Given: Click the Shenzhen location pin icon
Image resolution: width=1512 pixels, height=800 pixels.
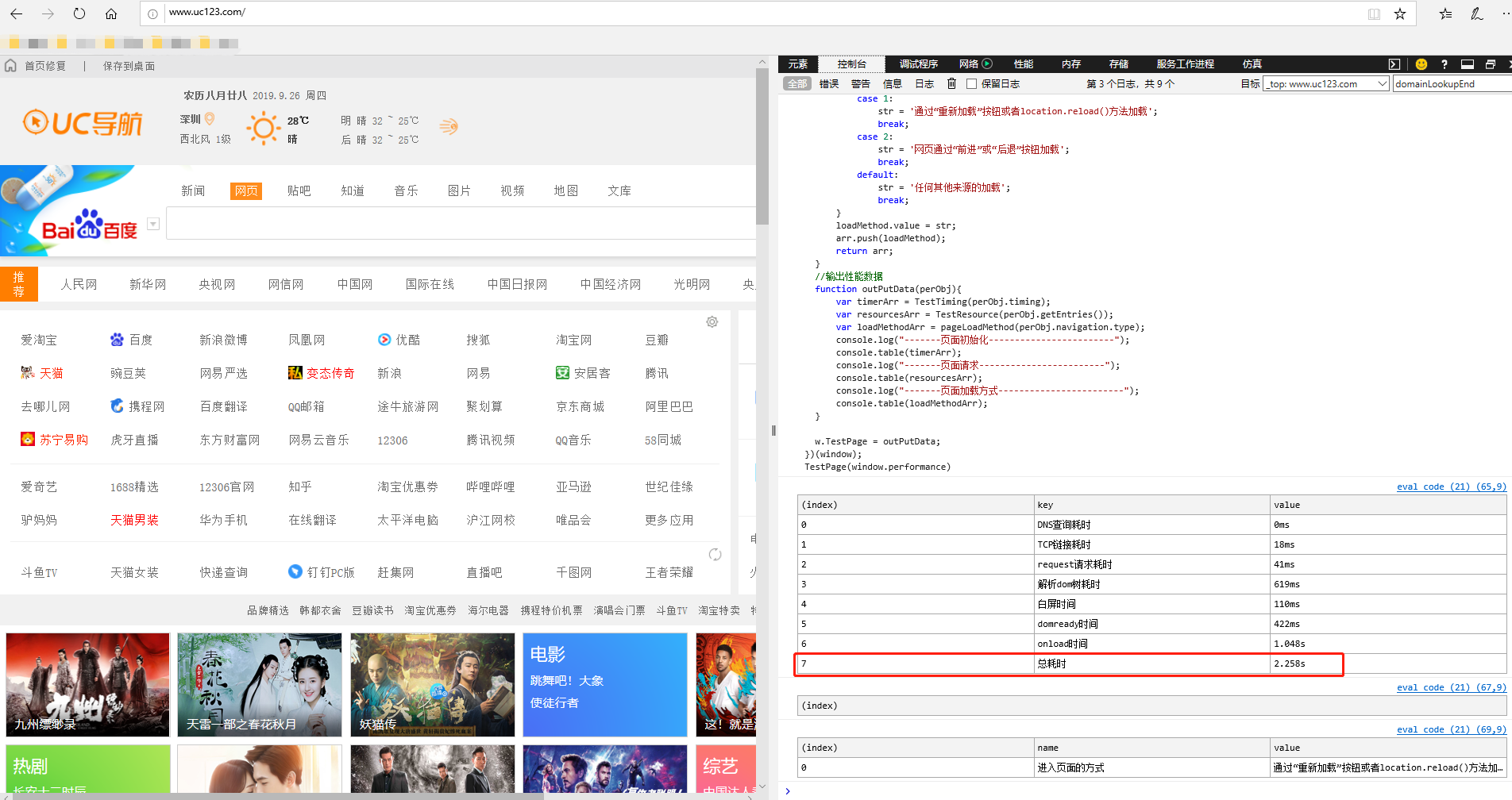Looking at the screenshot, I should [210, 119].
